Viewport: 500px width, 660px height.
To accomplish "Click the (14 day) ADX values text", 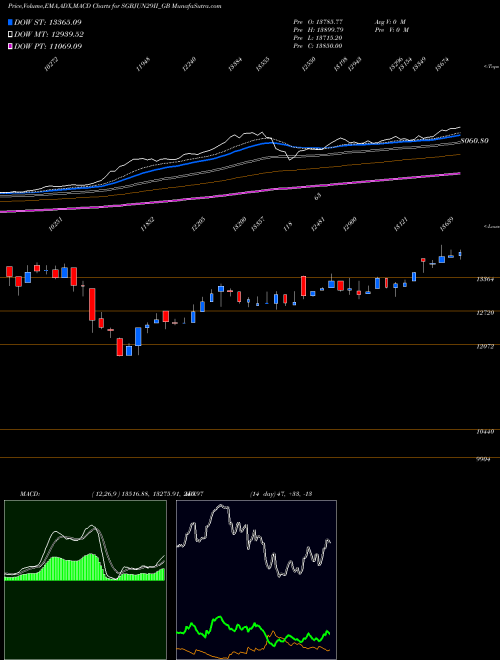I will point(281,494).
